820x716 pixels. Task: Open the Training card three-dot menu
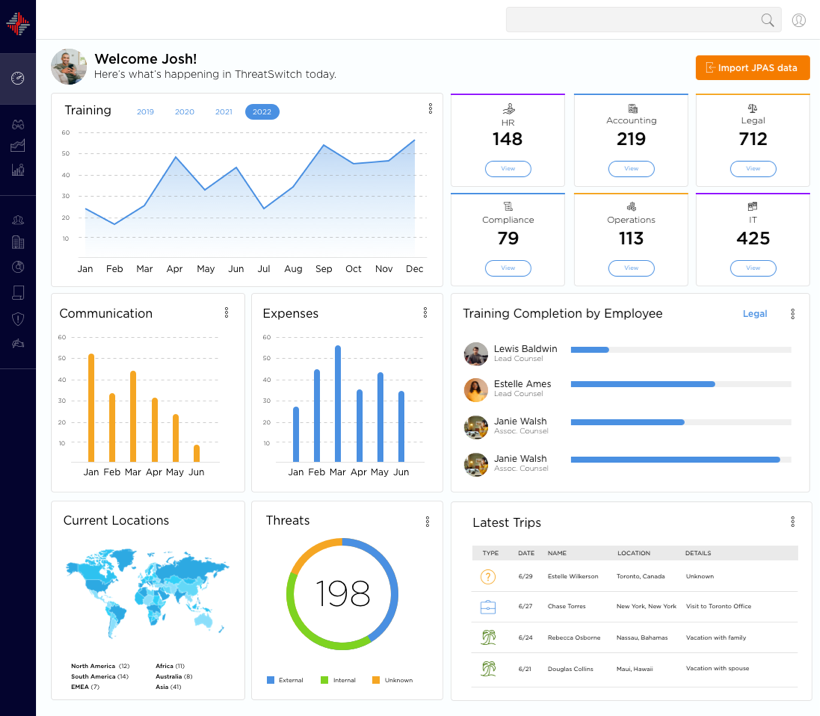[x=430, y=109]
